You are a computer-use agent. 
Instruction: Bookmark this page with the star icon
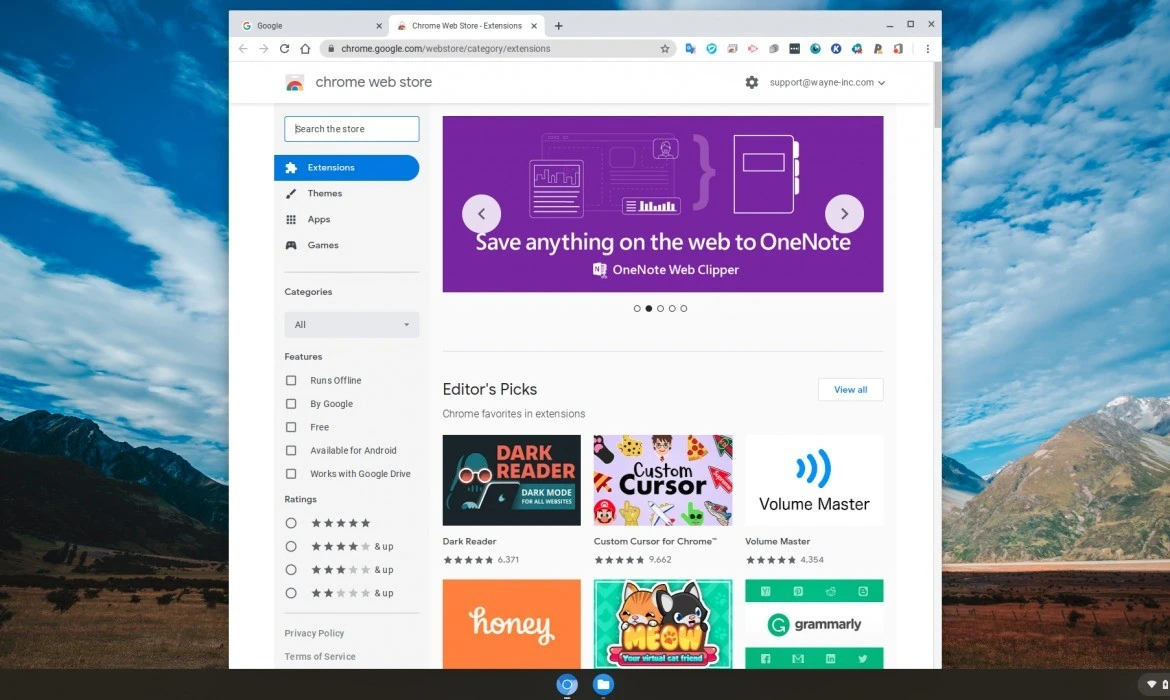(665, 49)
